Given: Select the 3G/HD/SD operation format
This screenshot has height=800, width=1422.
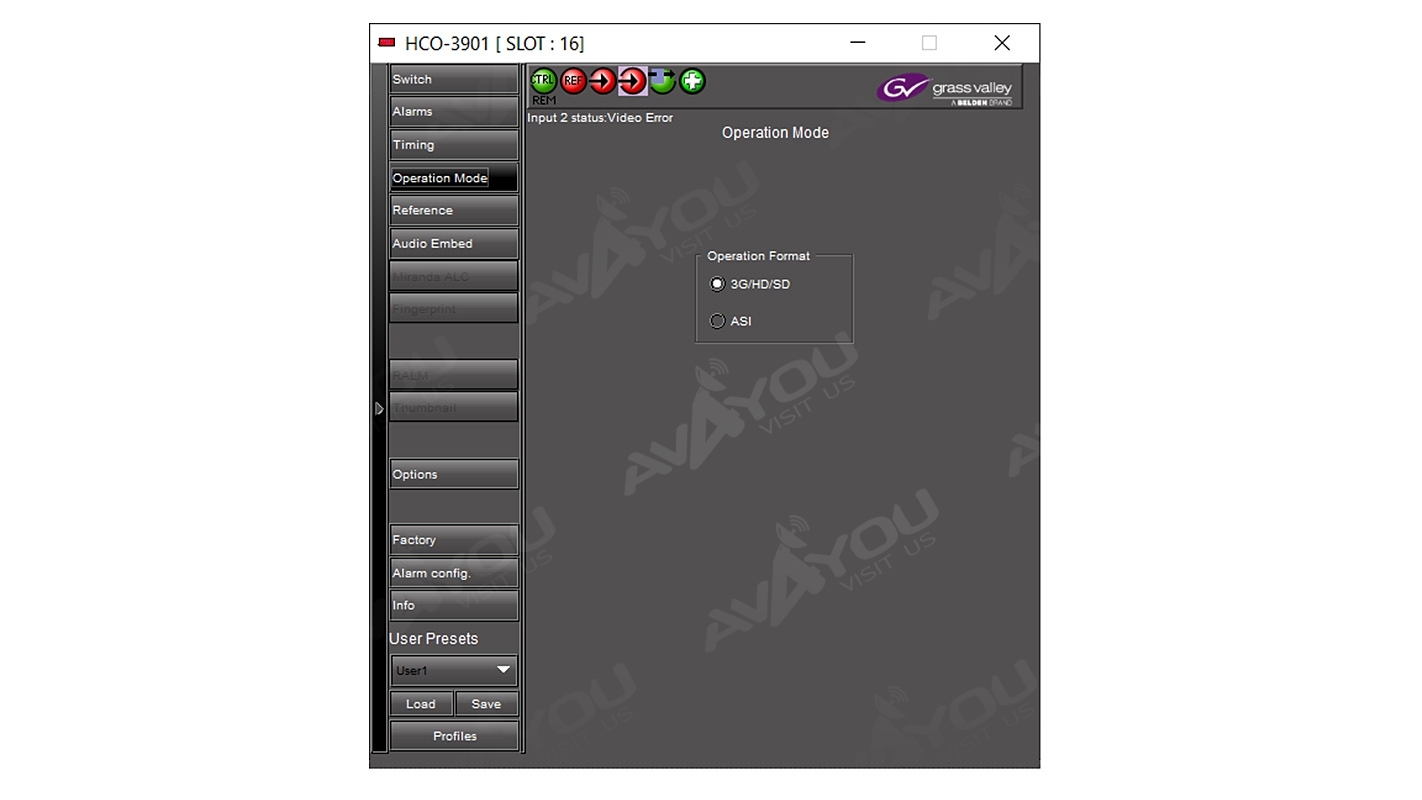Looking at the screenshot, I should pyautogui.click(x=717, y=284).
